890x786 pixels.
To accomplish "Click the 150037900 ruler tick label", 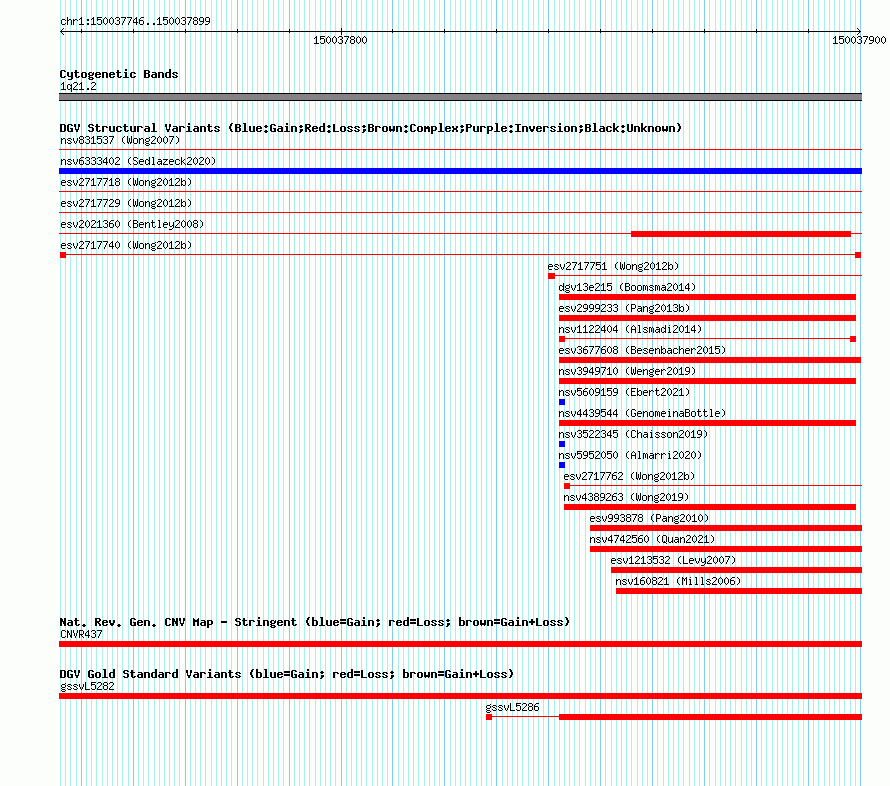I will pos(859,40).
